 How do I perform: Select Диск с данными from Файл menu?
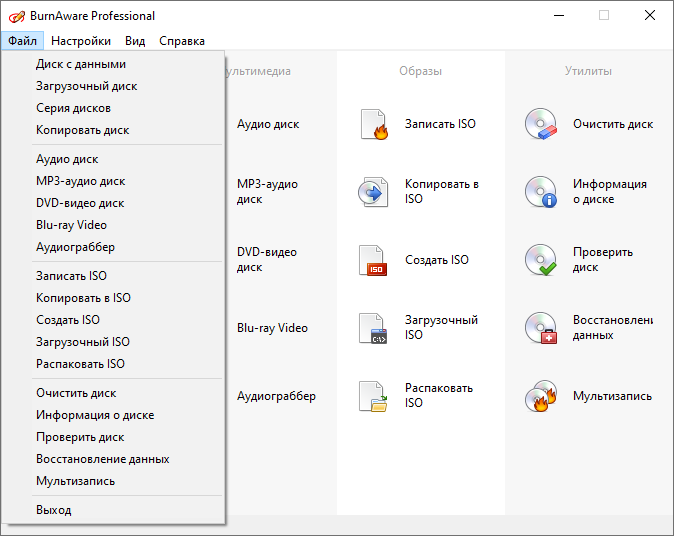click(x=81, y=64)
